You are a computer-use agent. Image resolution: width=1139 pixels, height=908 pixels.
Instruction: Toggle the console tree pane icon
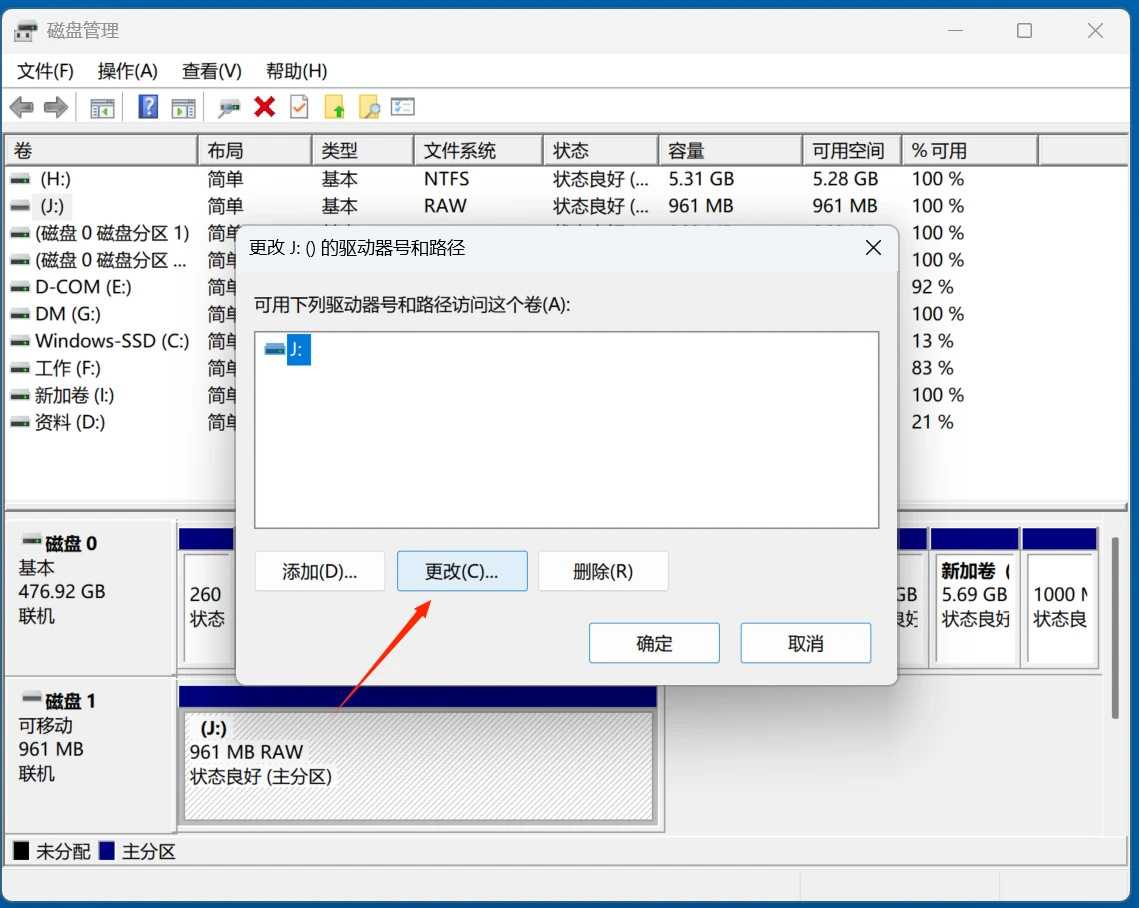(102, 107)
